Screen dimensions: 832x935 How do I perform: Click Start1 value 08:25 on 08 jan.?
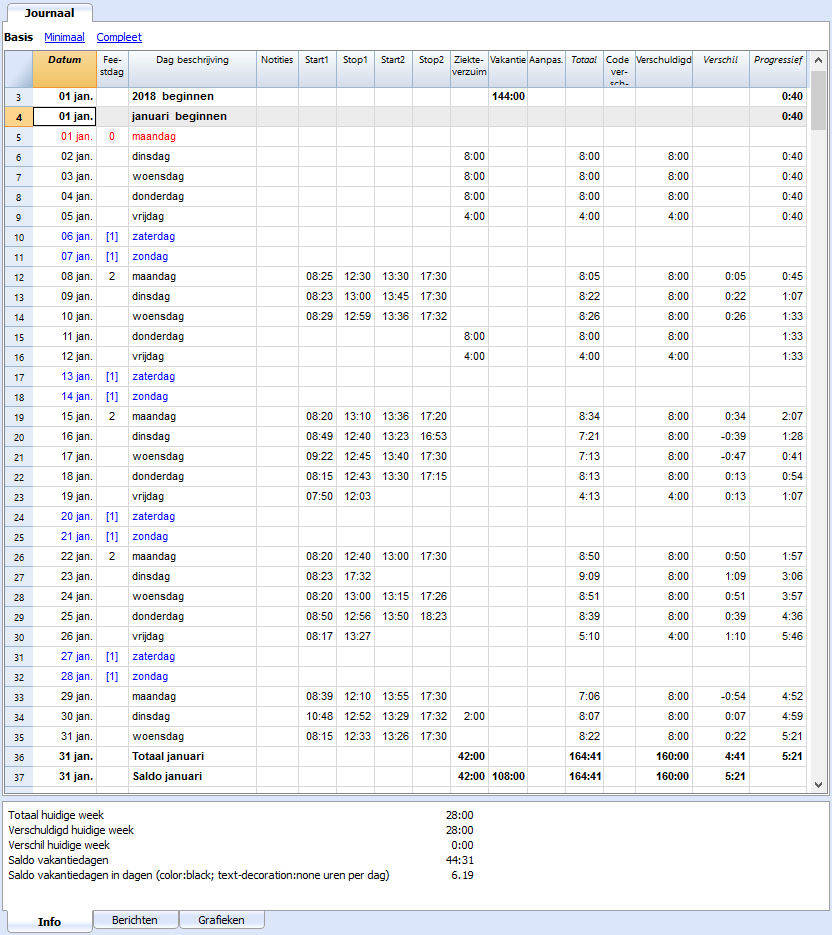click(317, 277)
